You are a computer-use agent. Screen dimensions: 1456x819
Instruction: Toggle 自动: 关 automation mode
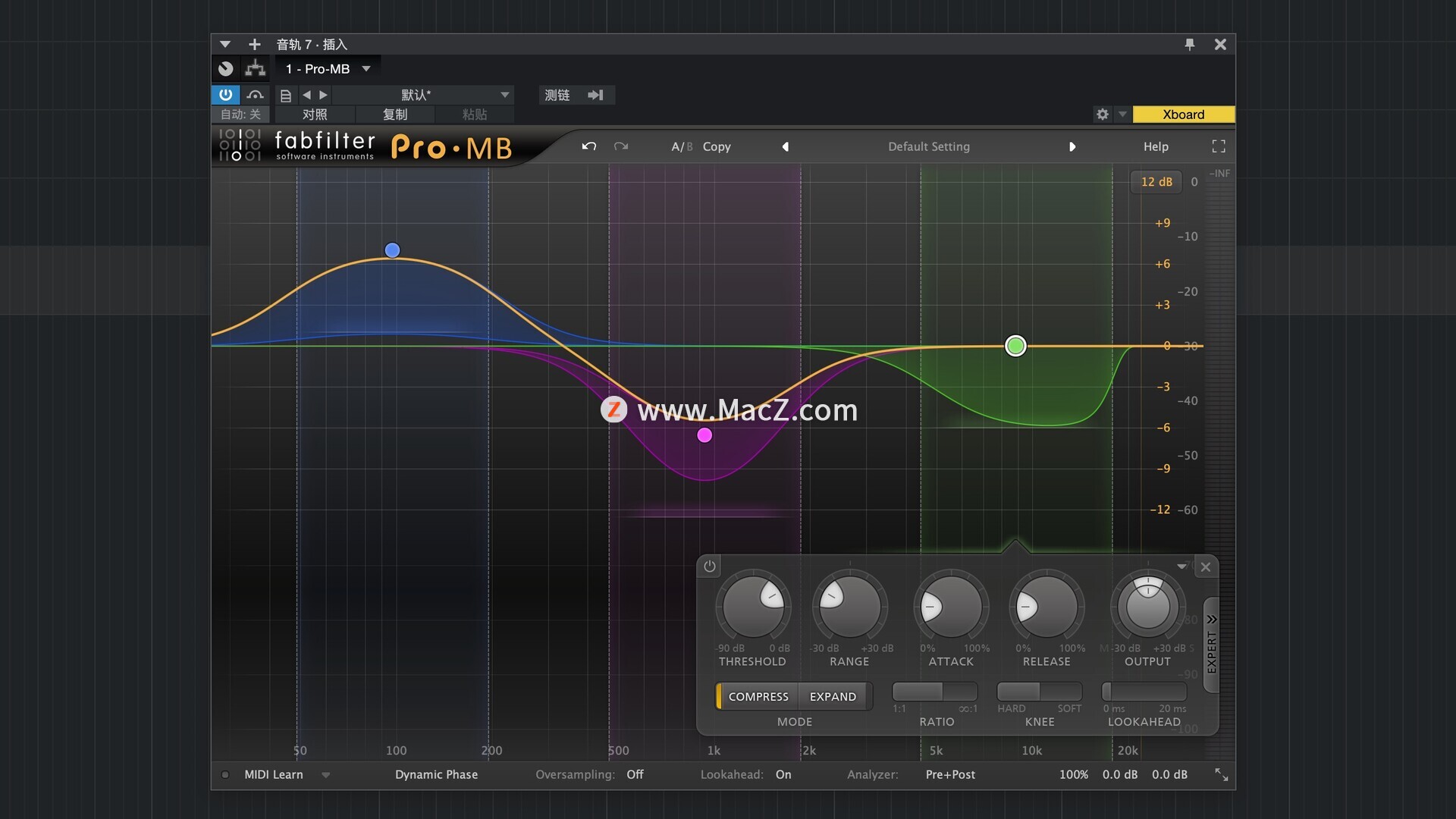[240, 115]
